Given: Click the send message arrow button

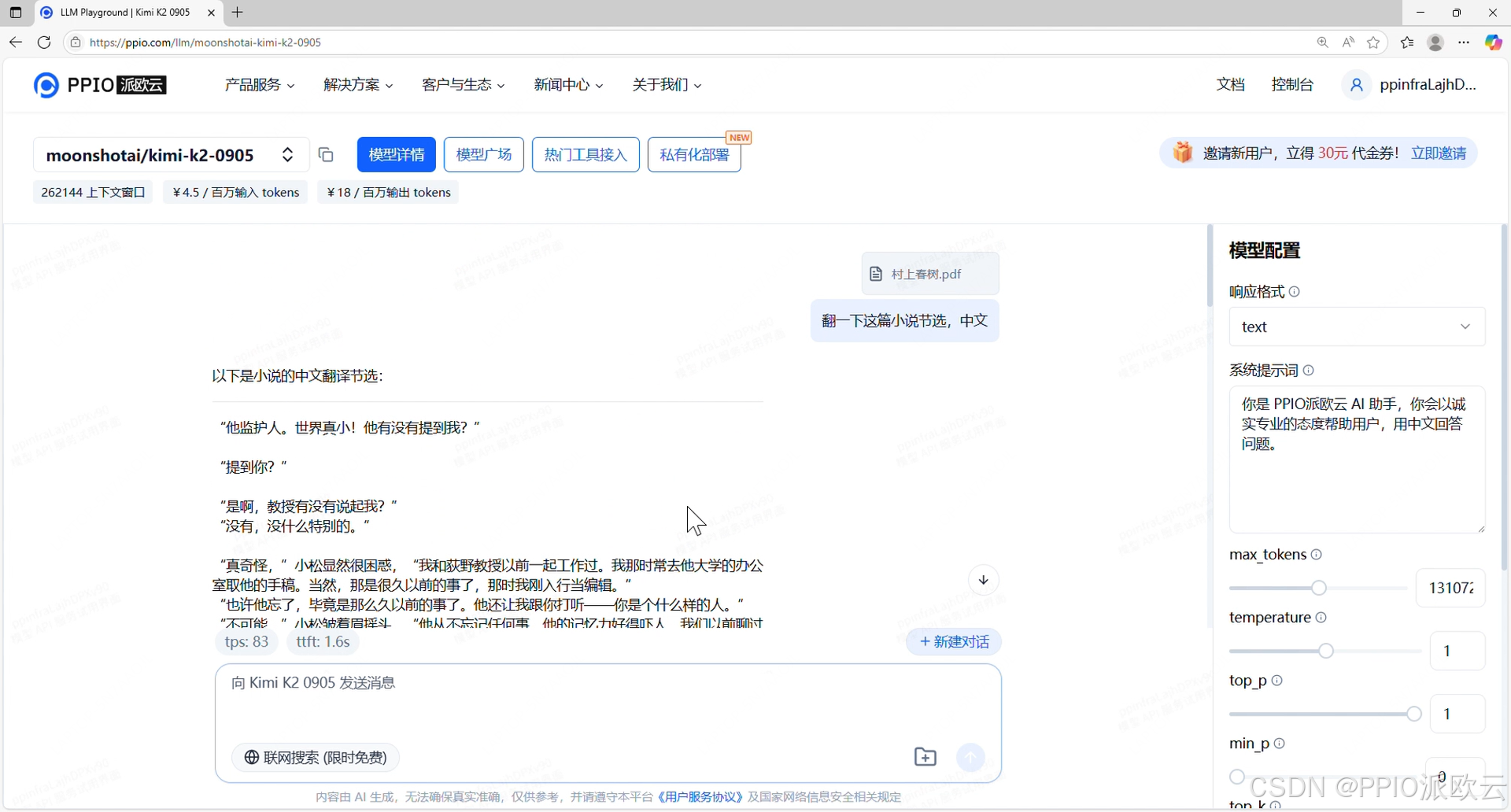Looking at the screenshot, I should coord(970,757).
